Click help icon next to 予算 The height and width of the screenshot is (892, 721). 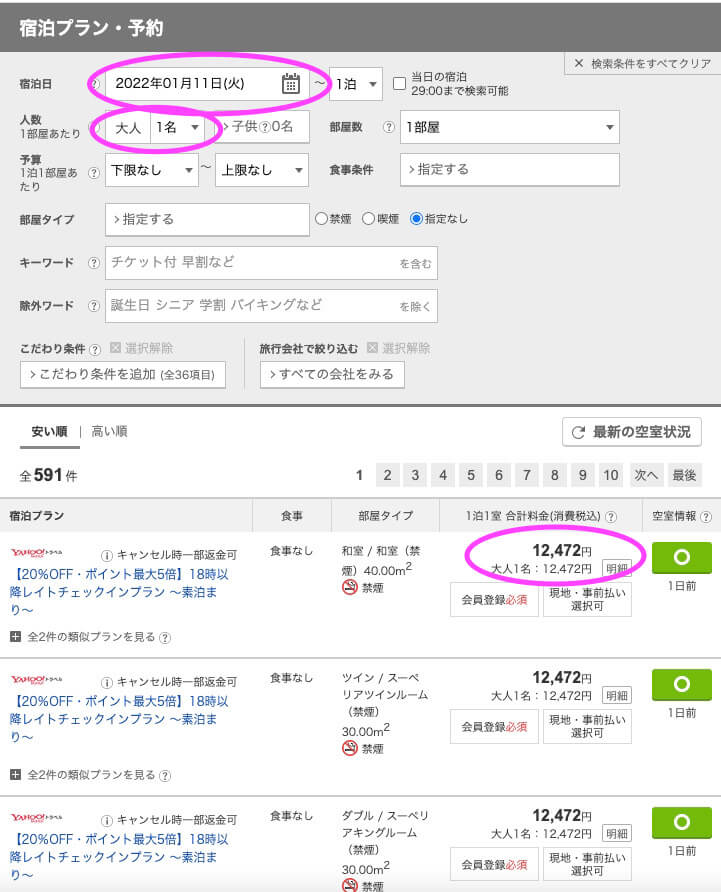pyautogui.click(x=94, y=173)
